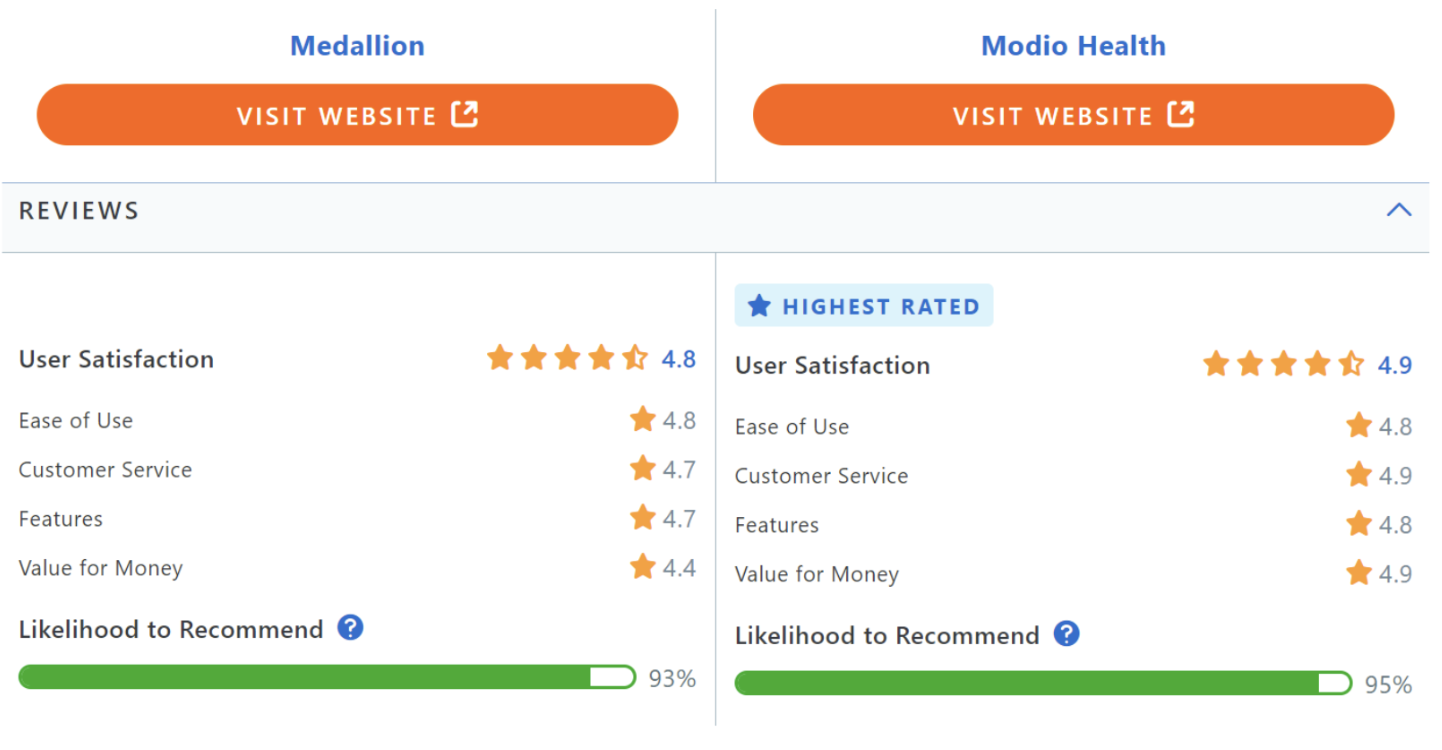The width and height of the screenshot is (1442, 750).
Task: Click Modio Health's 95% recommend progress bar
Action: click(x=1043, y=683)
